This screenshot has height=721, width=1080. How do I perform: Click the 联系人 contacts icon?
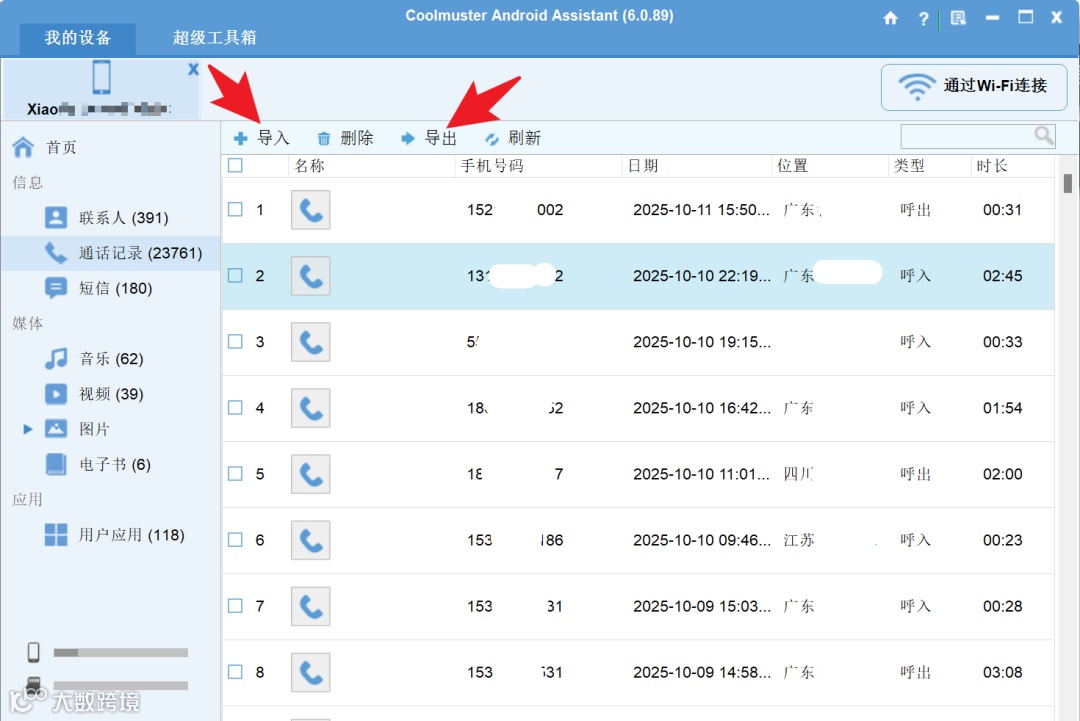(x=56, y=218)
